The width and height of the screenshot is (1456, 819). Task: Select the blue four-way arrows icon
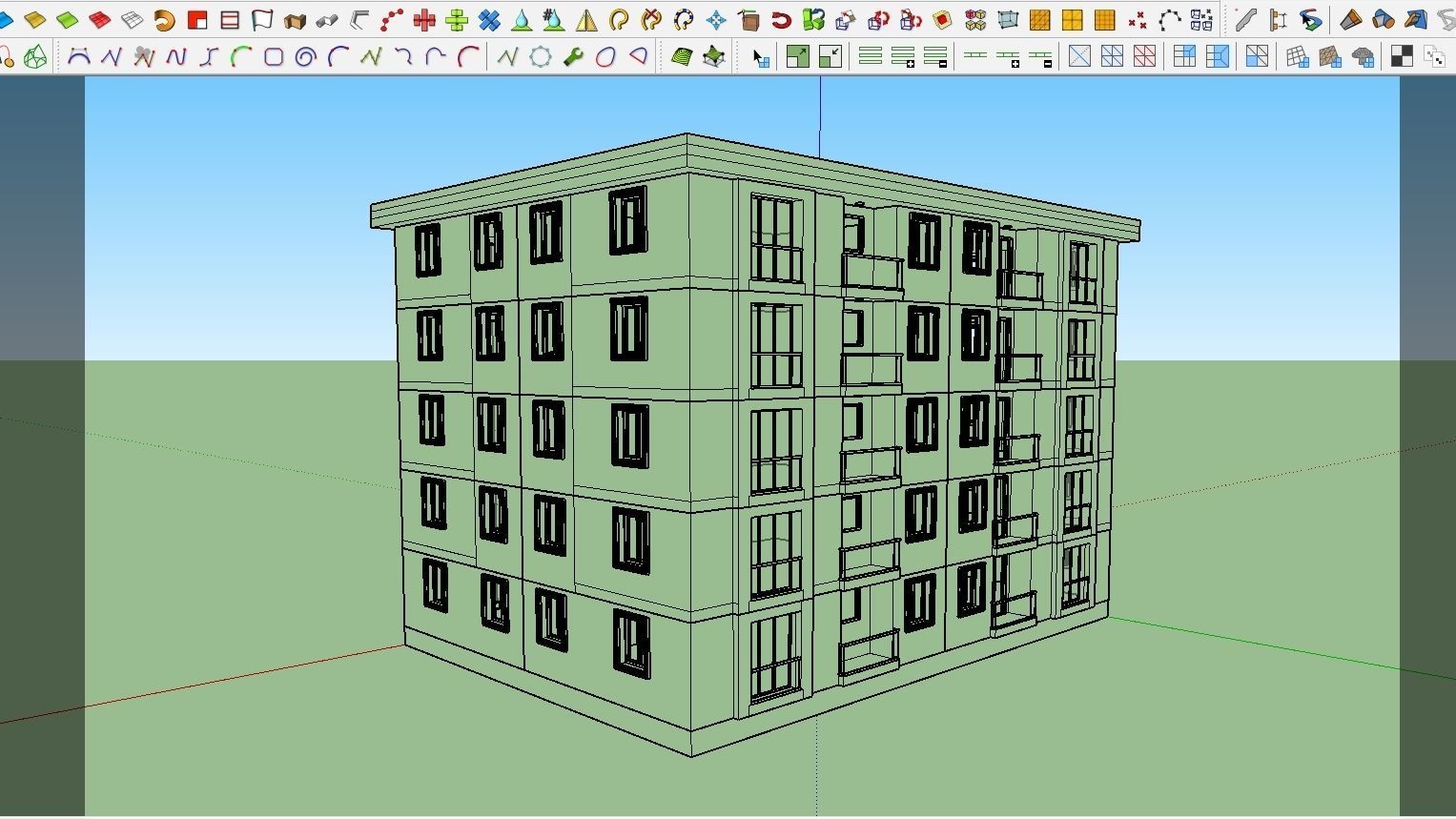pos(716,20)
